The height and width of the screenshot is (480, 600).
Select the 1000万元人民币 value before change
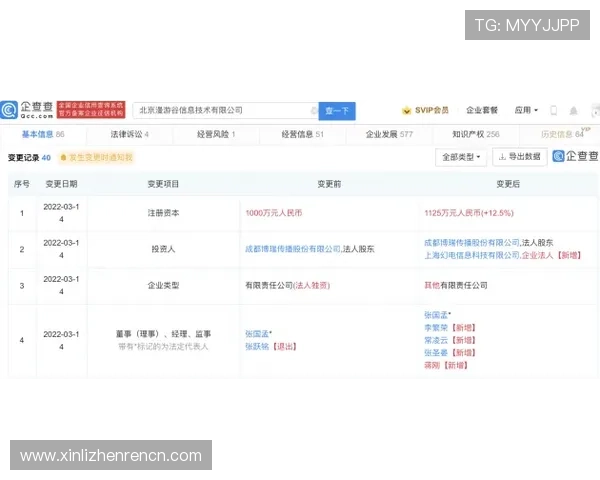tap(274, 213)
